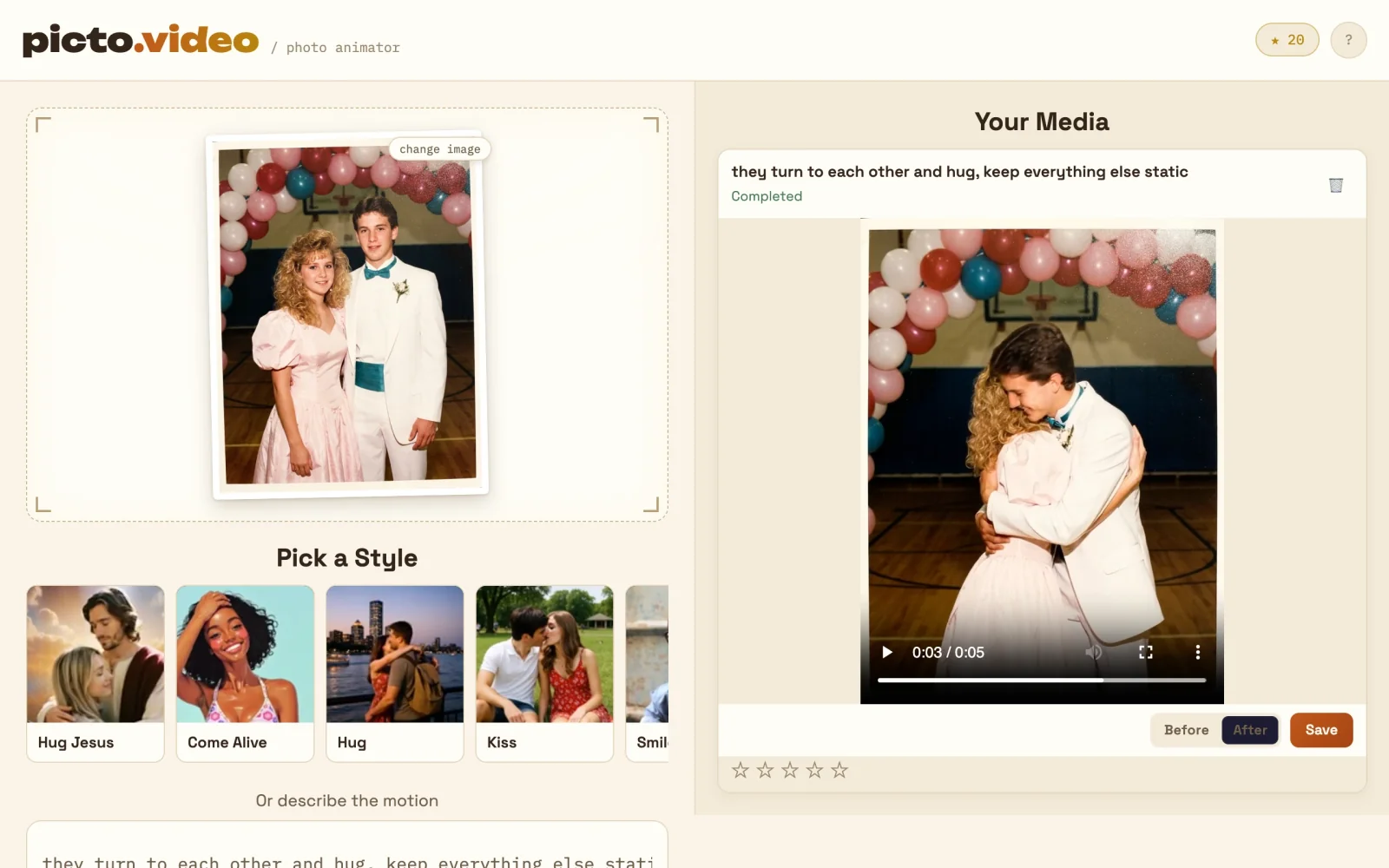
Task: Select the Come Alive style
Action: coord(245,674)
